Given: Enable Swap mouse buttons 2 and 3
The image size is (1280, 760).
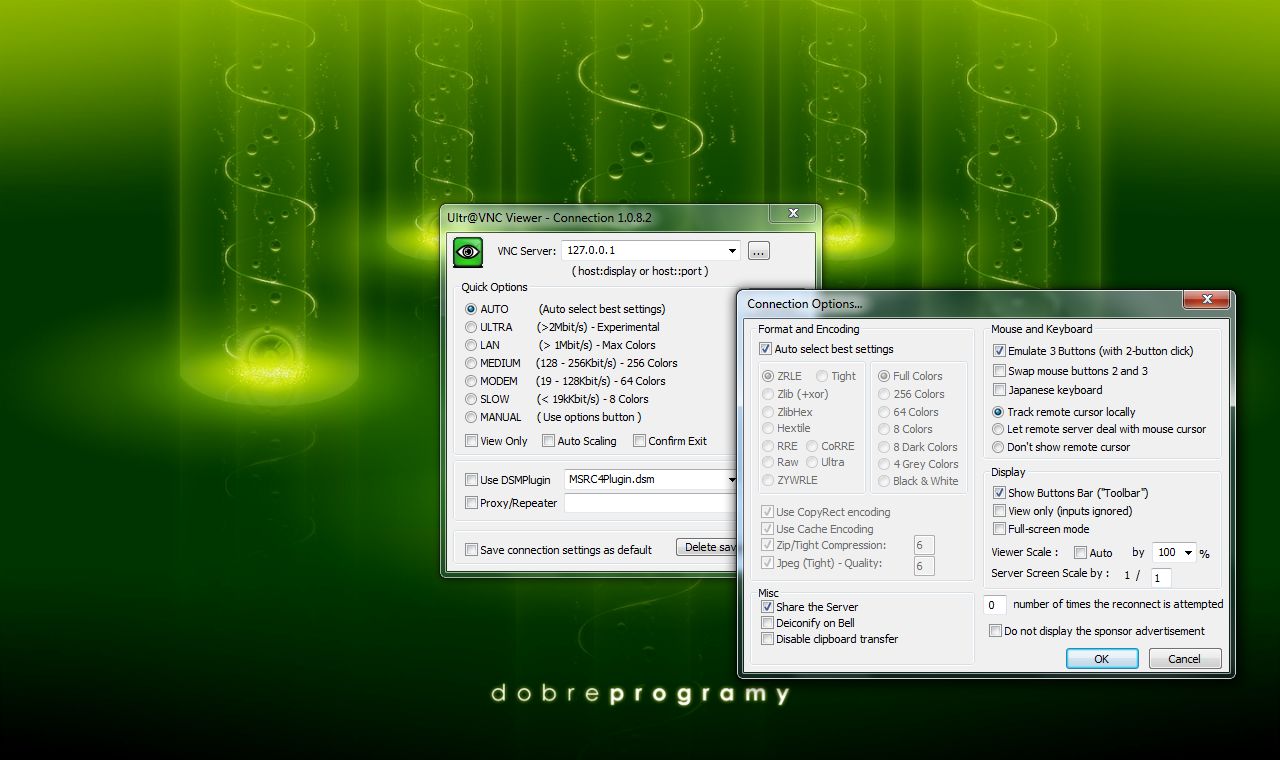Looking at the screenshot, I should pyautogui.click(x=999, y=371).
